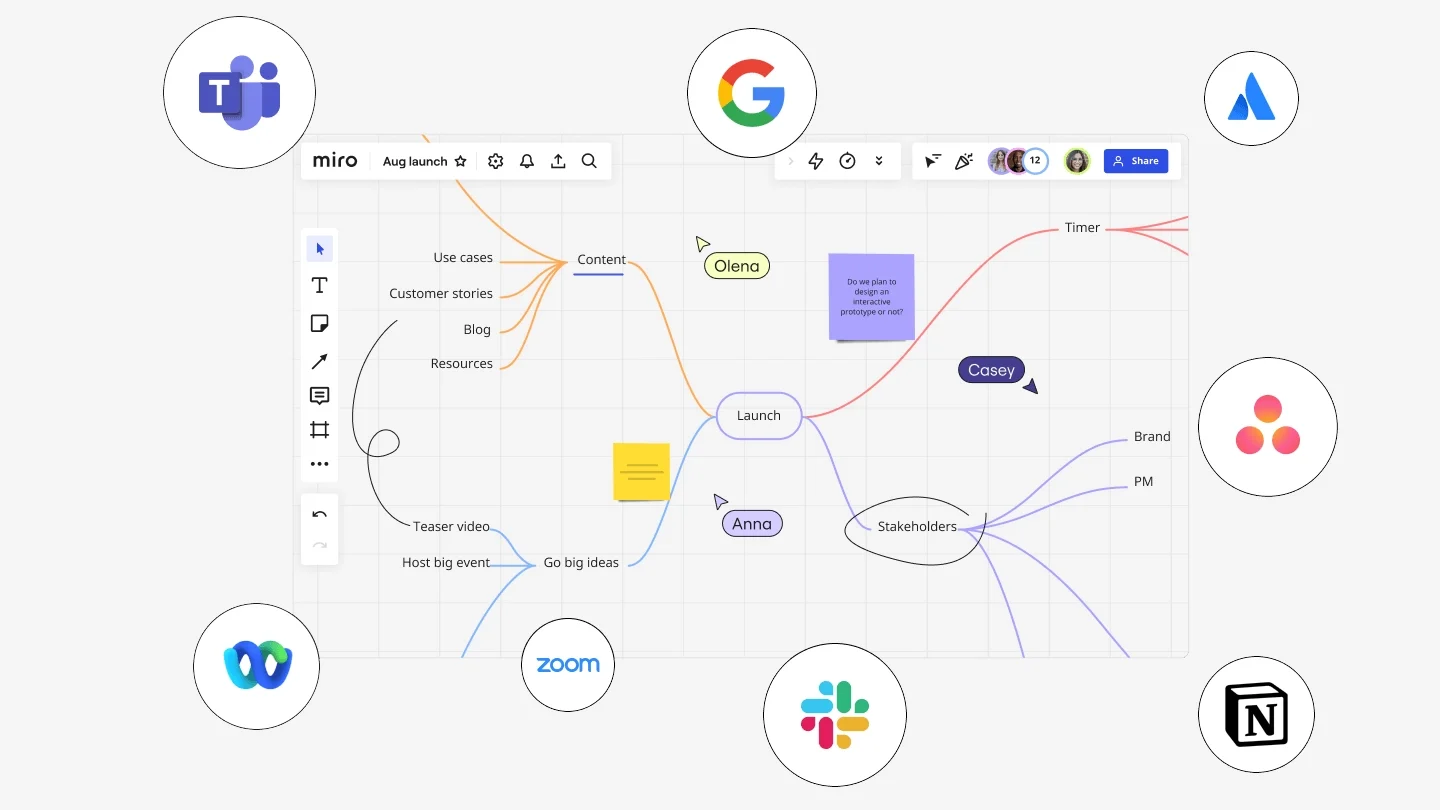This screenshot has width=1440, height=810.
Task: Open more tools ellipsis menu
Action: click(x=320, y=464)
